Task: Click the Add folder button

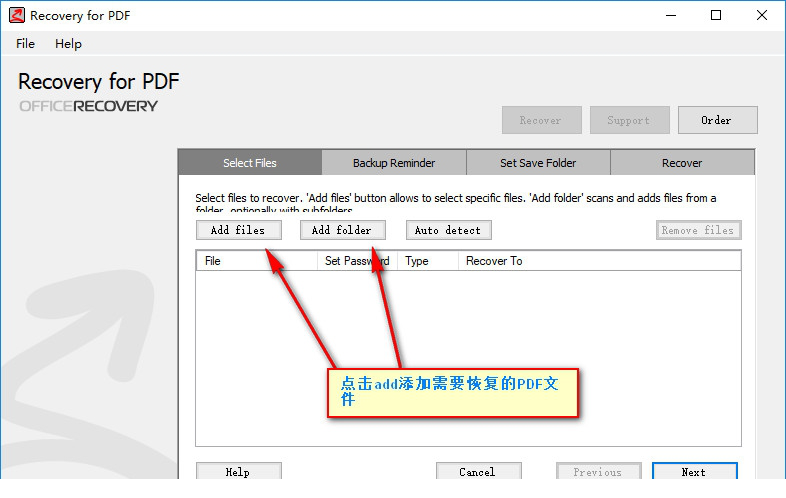Action: point(343,230)
